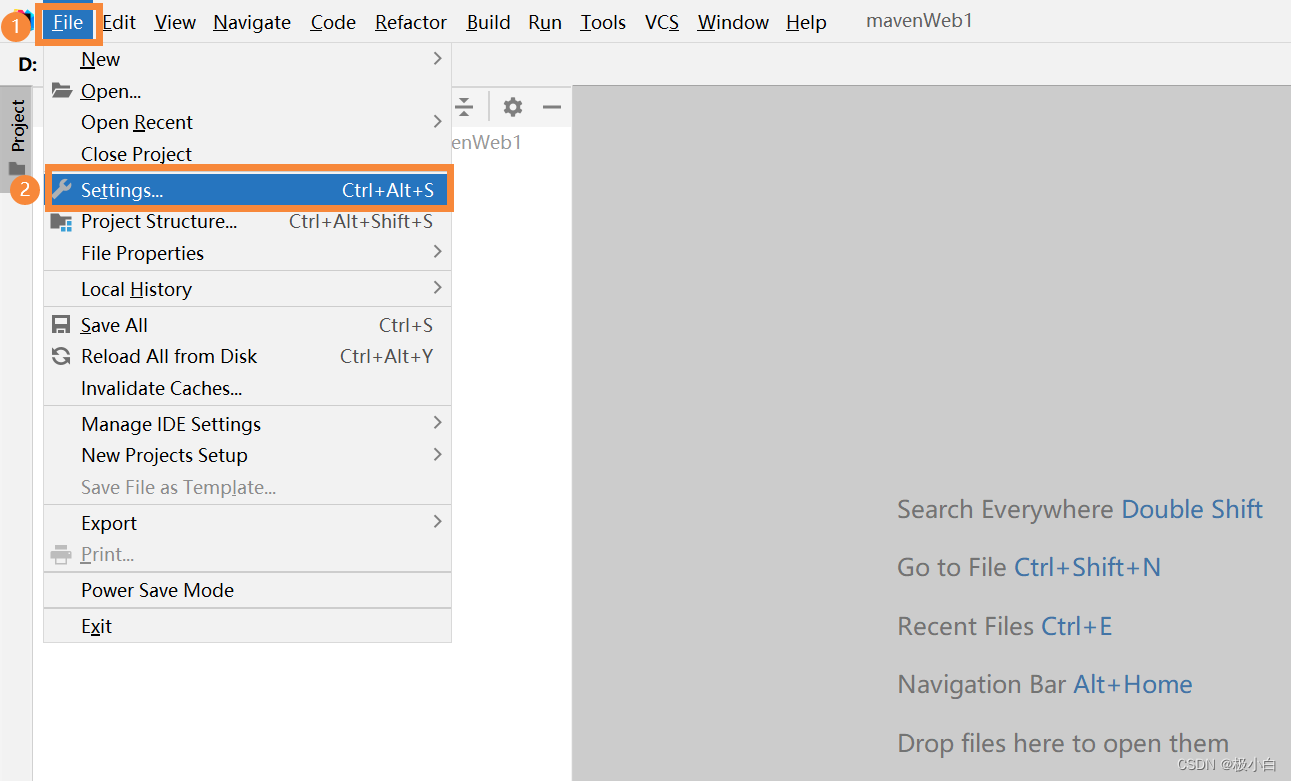The image size is (1291, 781).
Task: Select Close Project
Action: pyautogui.click(x=247, y=154)
